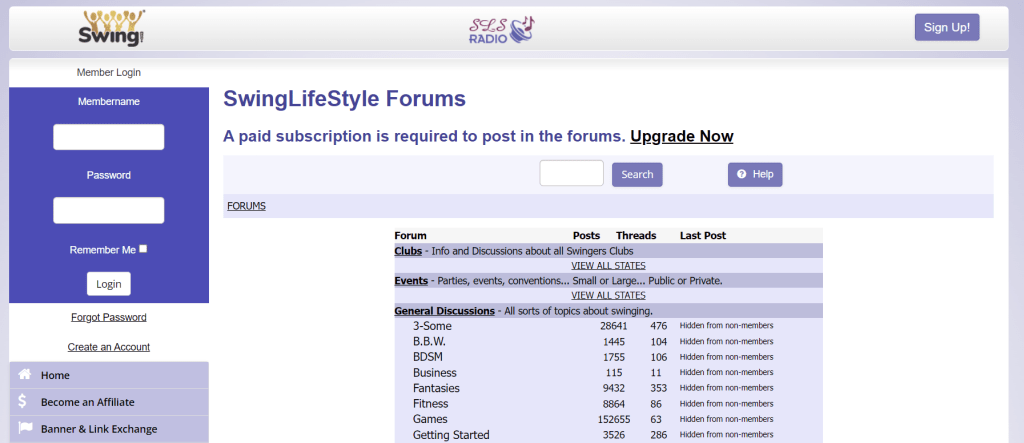This screenshot has height=443, width=1024.
Task: Click the flag icon for Banner exchange
Action: 25,429
